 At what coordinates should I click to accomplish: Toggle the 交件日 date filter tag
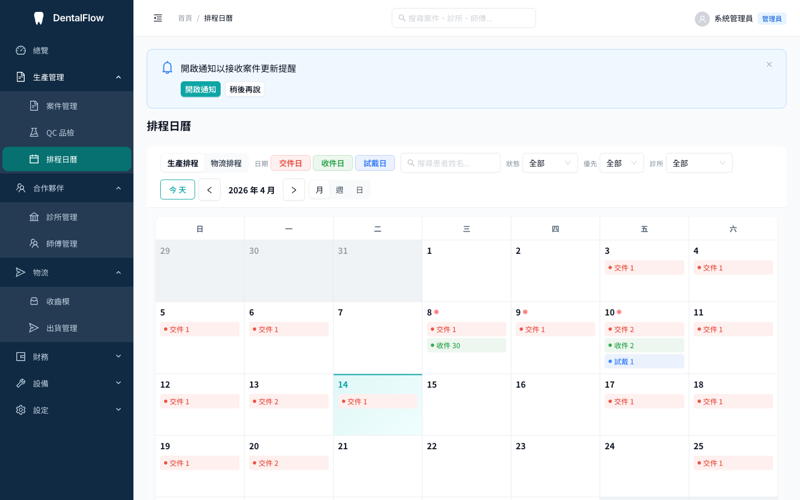pos(290,163)
